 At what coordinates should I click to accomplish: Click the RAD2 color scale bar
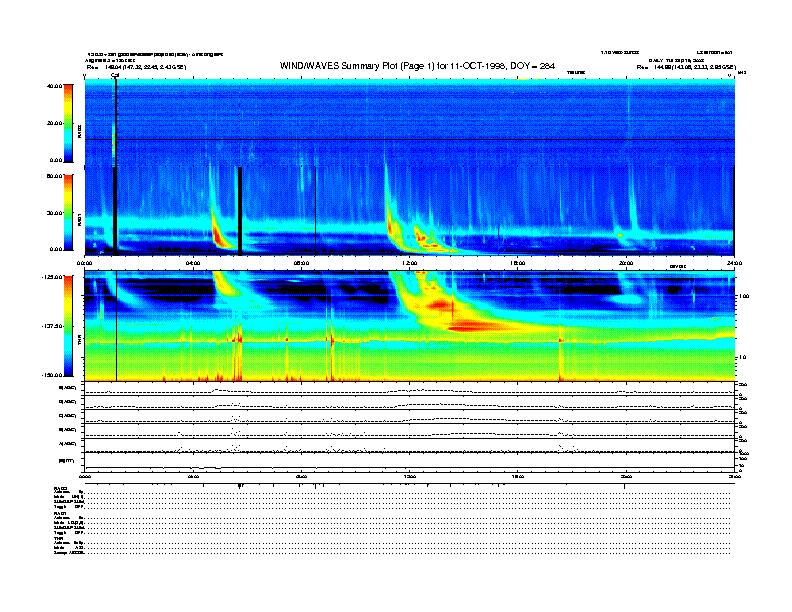(68, 123)
